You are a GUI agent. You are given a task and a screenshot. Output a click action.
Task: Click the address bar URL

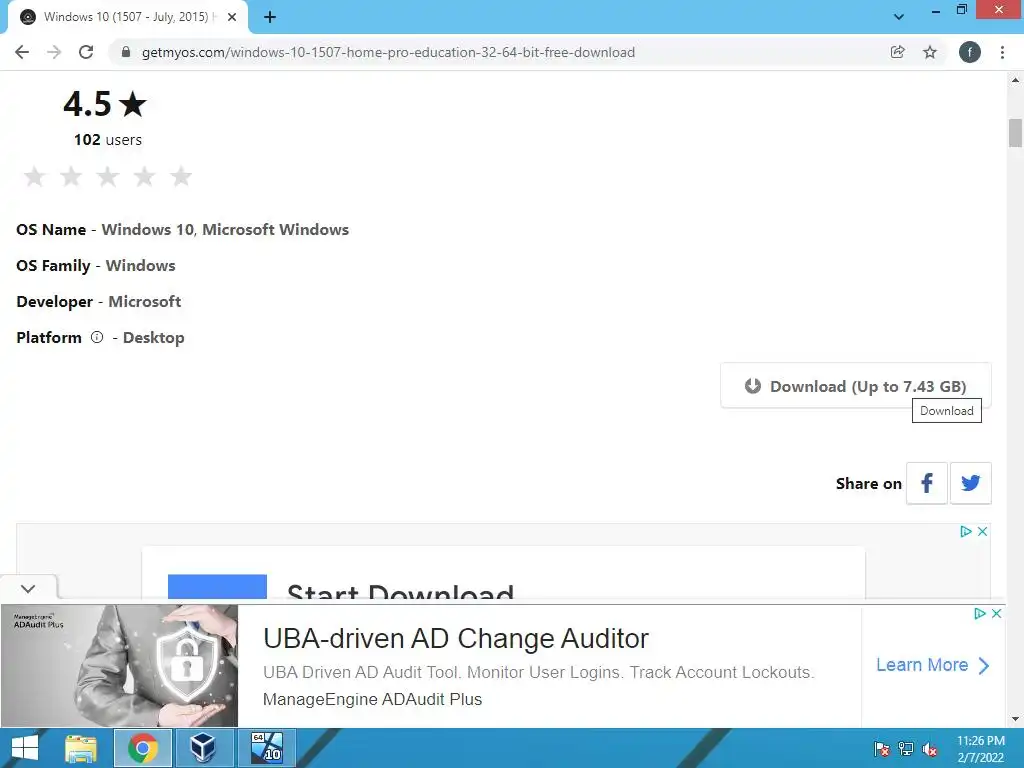pos(388,52)
